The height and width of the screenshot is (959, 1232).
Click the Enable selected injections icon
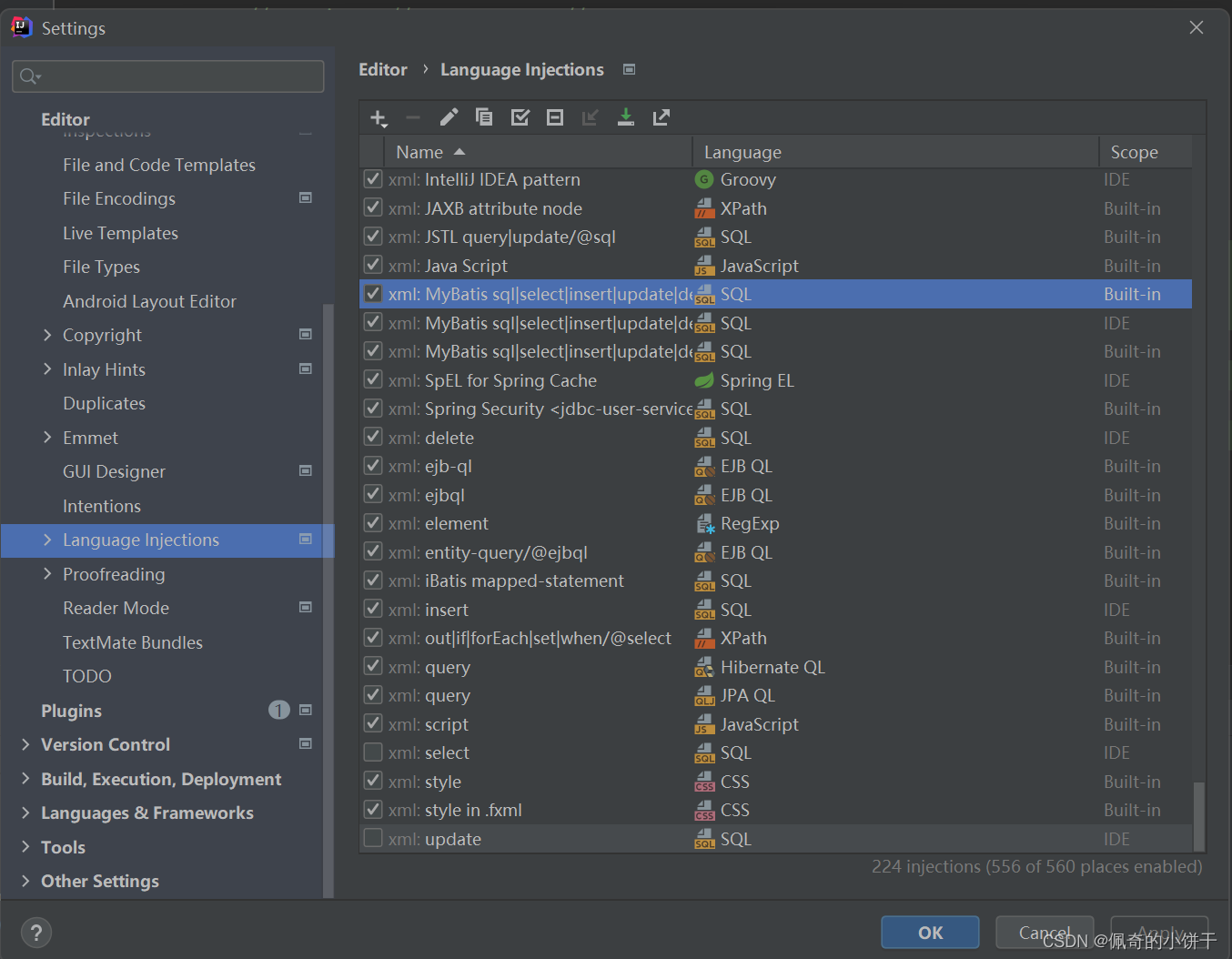click(520, 117)
